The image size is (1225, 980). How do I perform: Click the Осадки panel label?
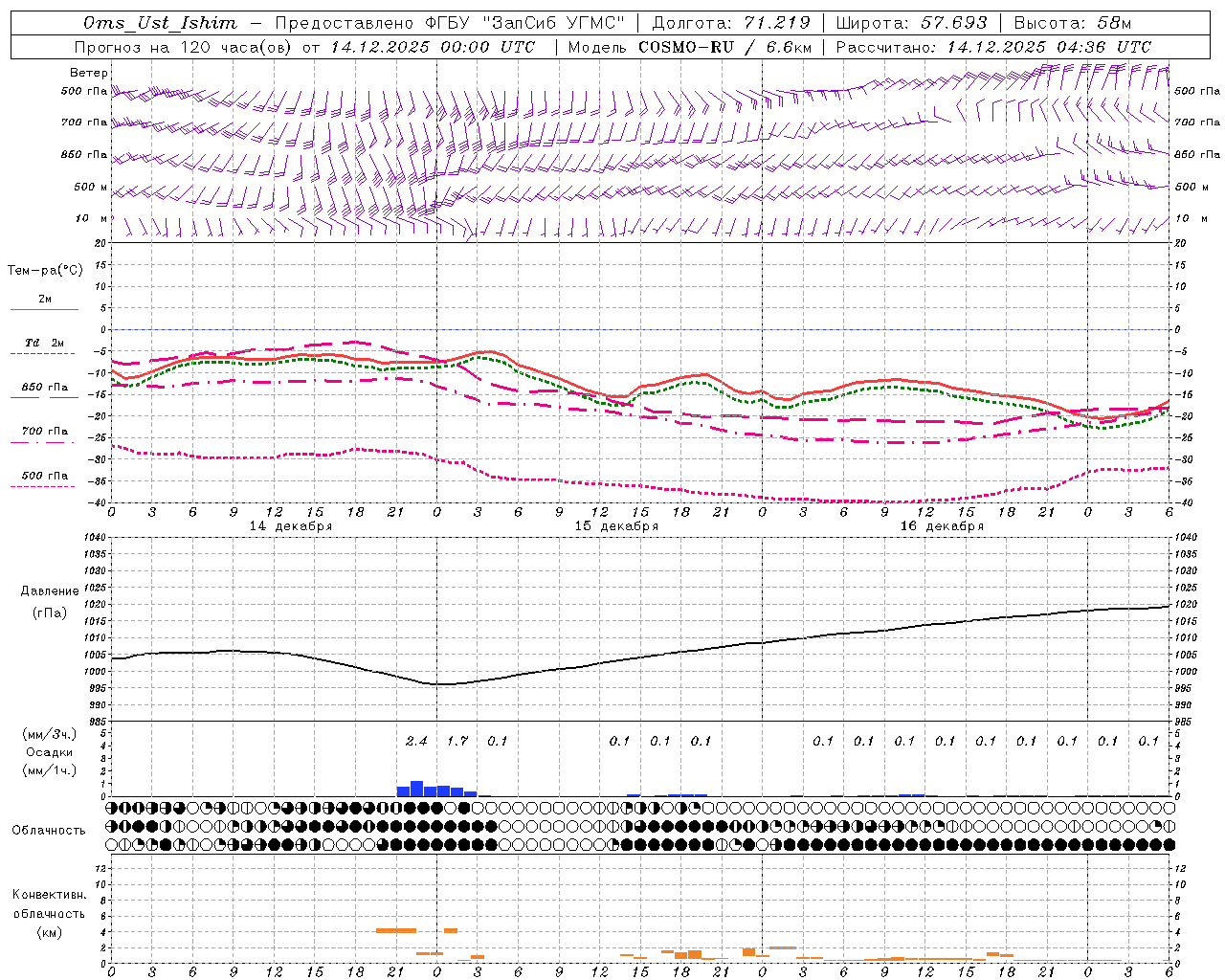(49, 752)
